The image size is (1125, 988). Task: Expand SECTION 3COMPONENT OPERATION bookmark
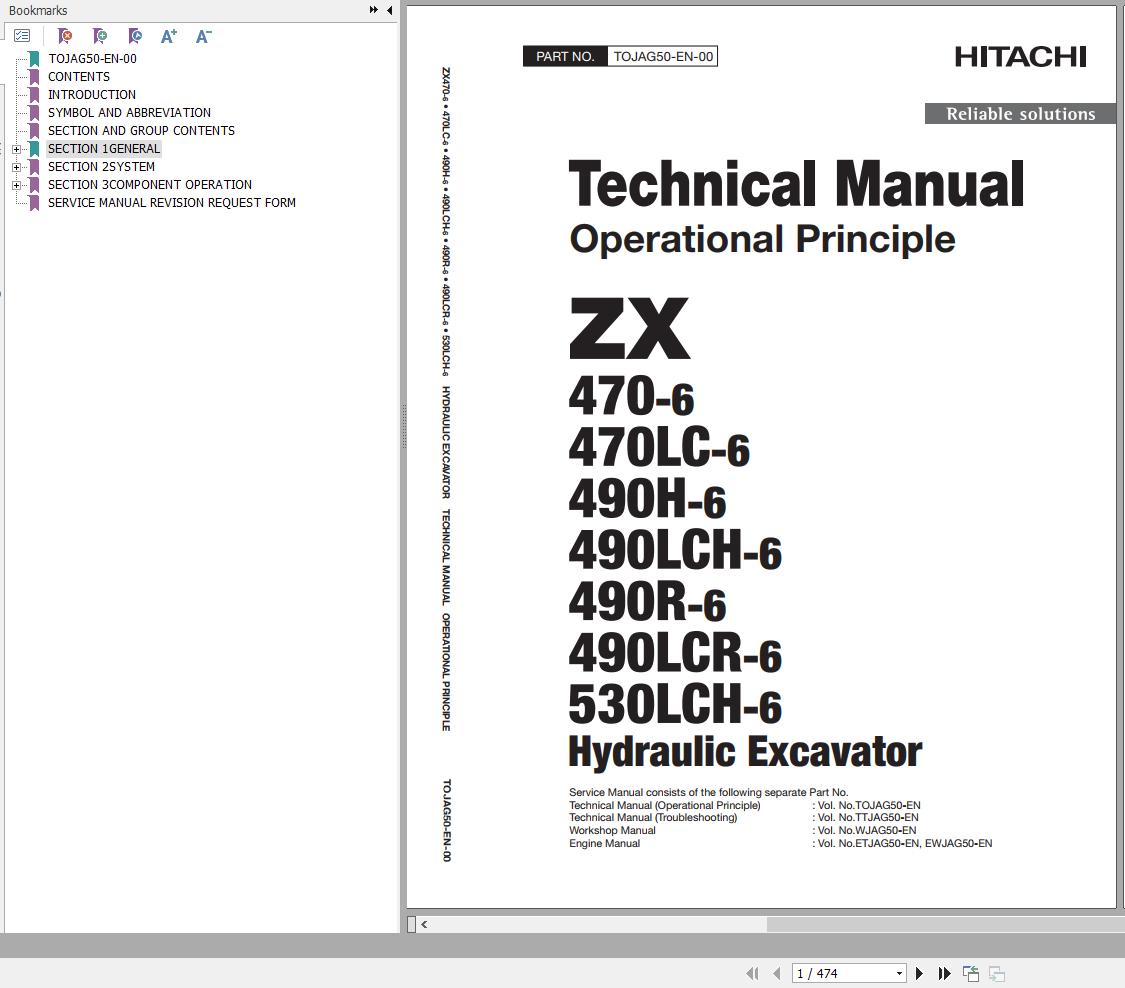tap(17, 185)
